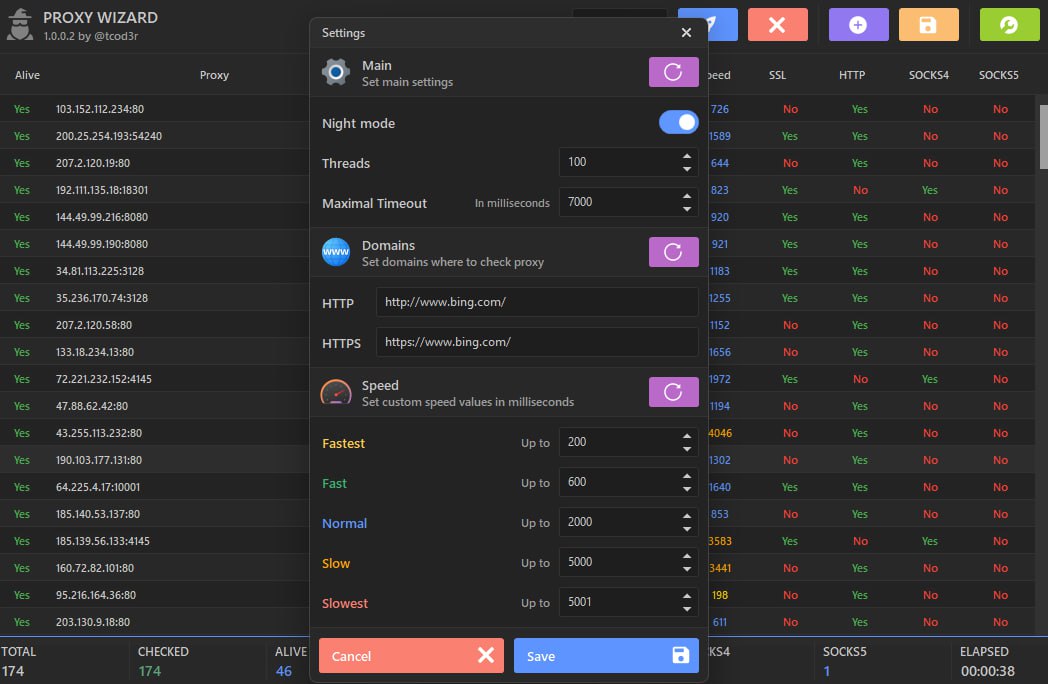The image size is (1048, 684).
Task: Click the green wrench settings button
Action: coord(1009,25)
